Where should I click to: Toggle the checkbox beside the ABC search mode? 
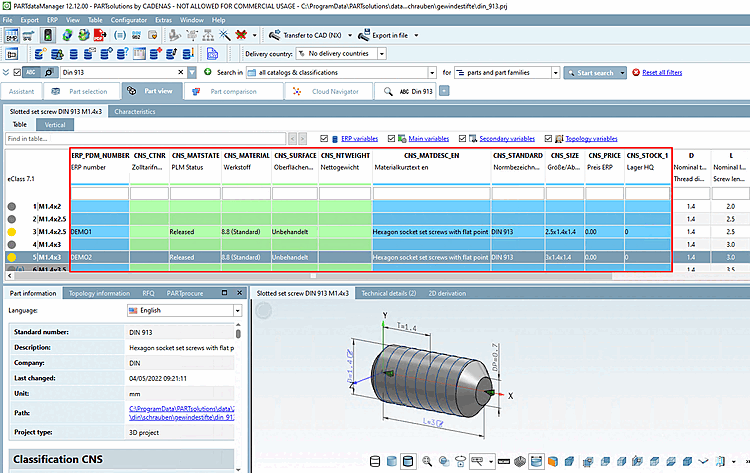(x=17, y=72)
